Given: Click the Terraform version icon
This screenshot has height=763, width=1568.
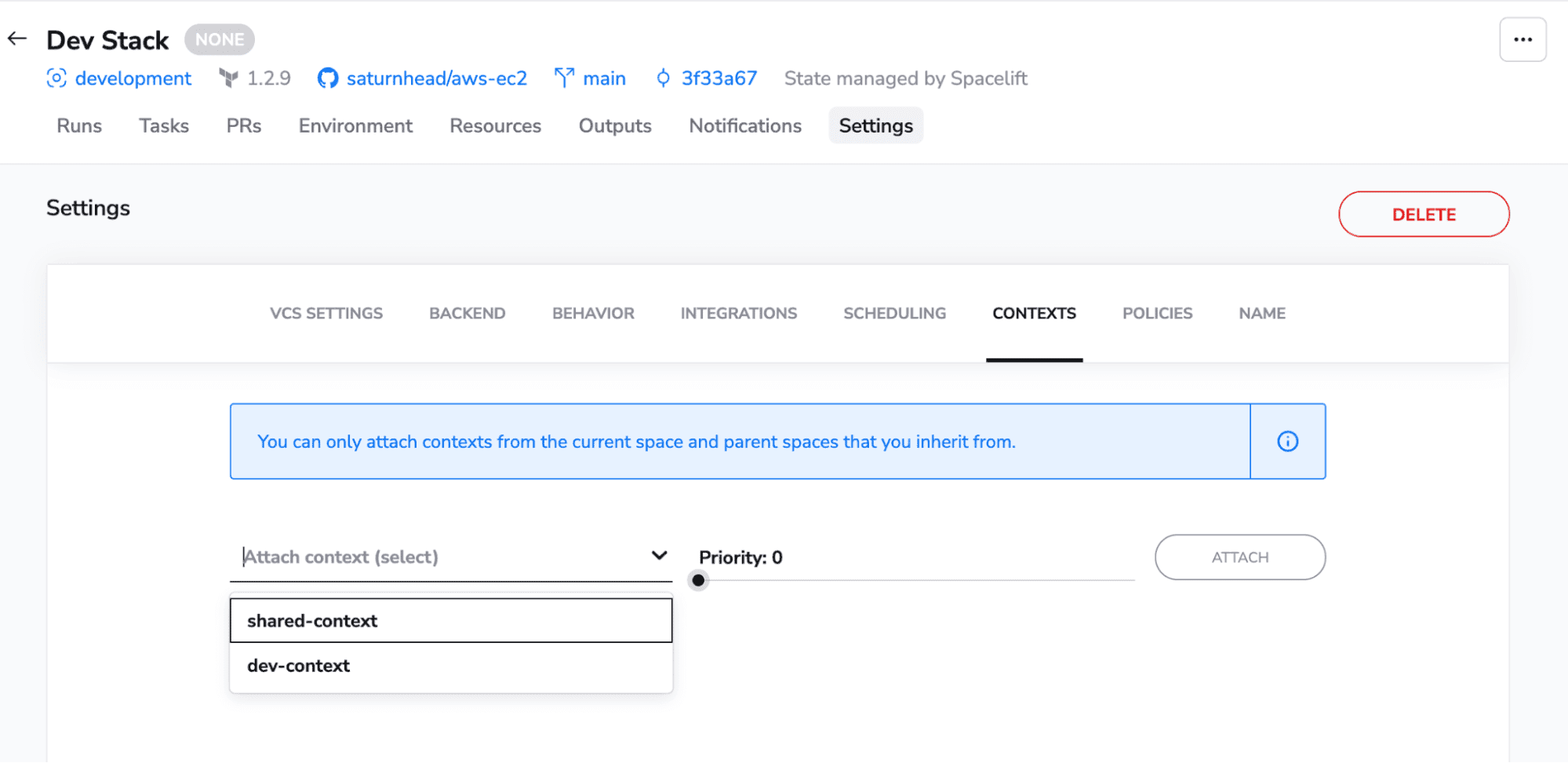Looking at the screenshot, I should [228, 78].
